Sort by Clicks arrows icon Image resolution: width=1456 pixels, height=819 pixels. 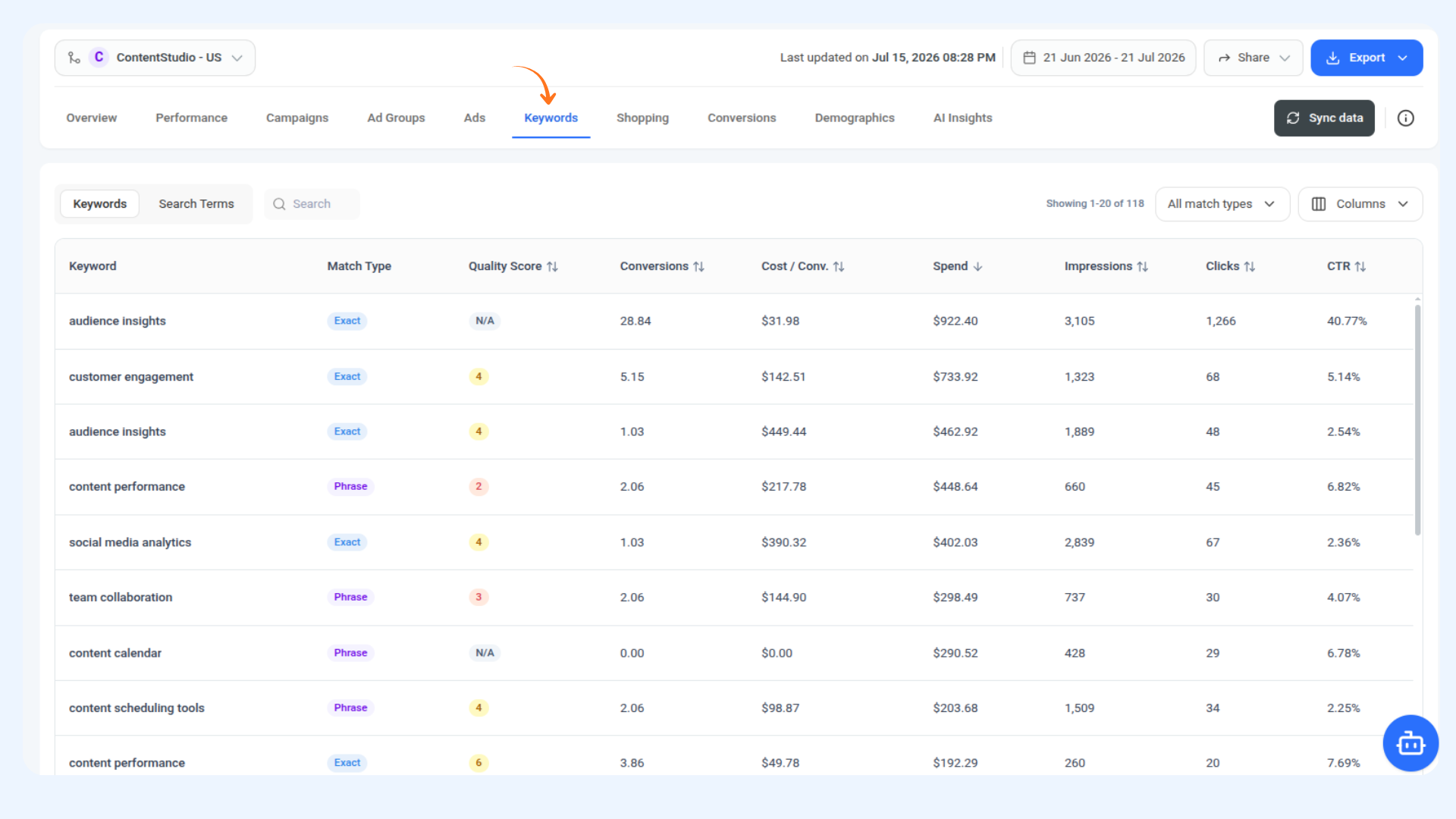pyautogui.click(x=1250, y=267)
